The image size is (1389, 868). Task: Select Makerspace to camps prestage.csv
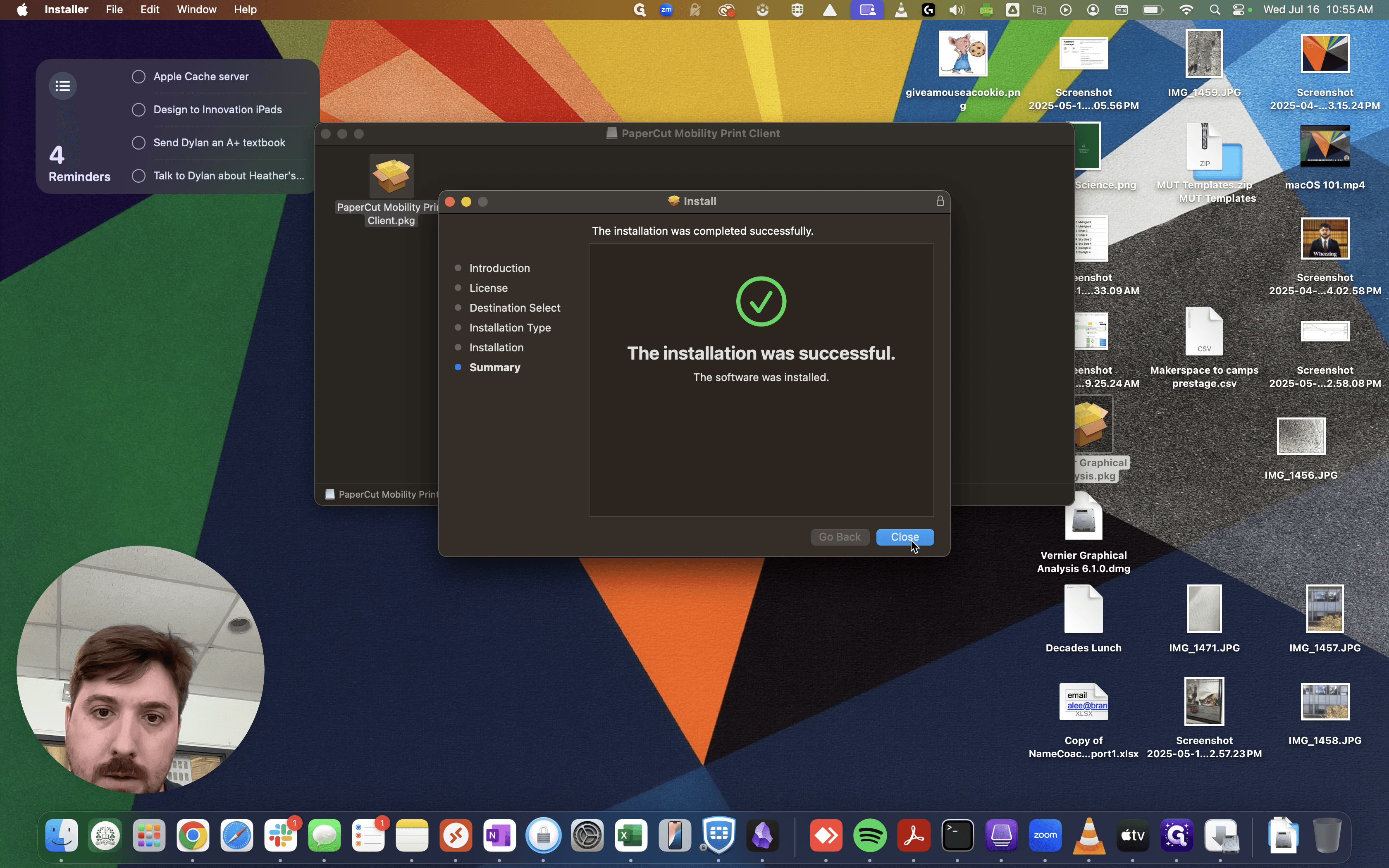1204,332
